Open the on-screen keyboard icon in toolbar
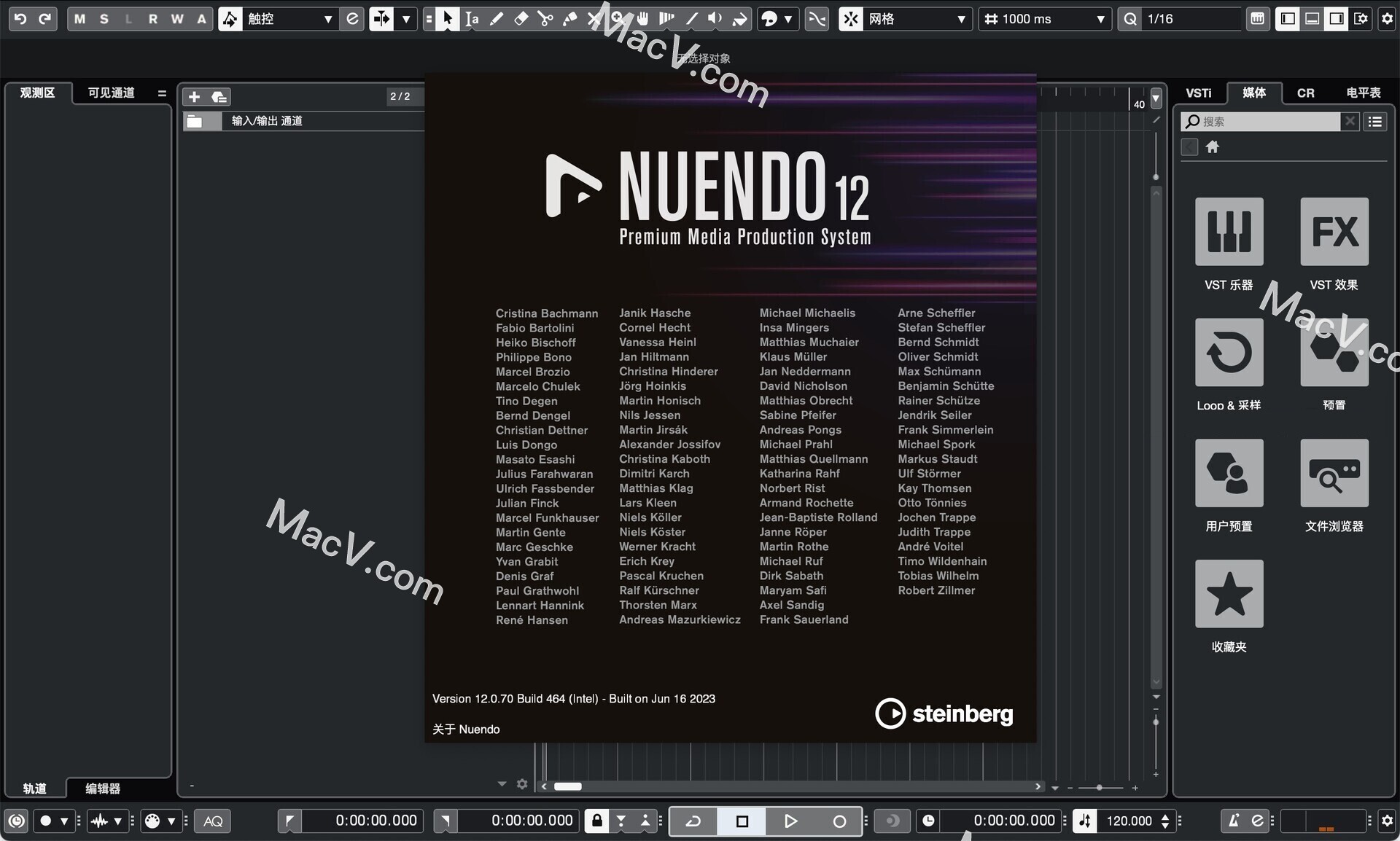 [1258, 19]
